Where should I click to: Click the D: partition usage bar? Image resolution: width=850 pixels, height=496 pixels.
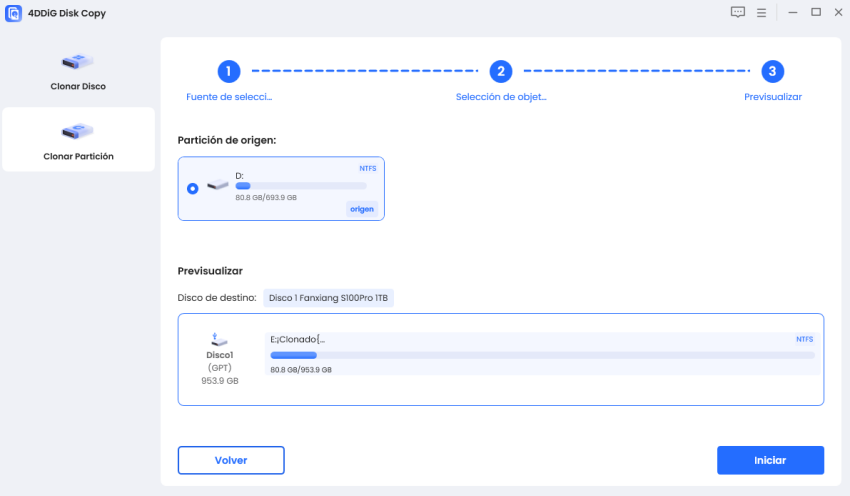point(301,186)
